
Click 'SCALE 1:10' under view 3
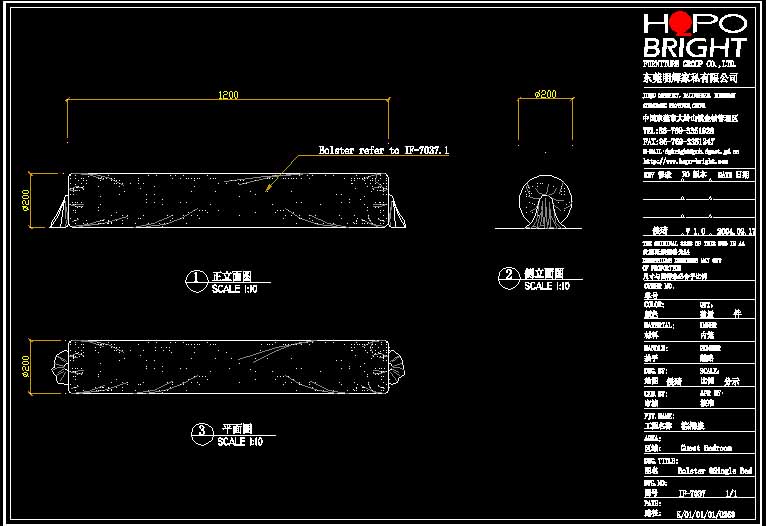coord(240,442)
